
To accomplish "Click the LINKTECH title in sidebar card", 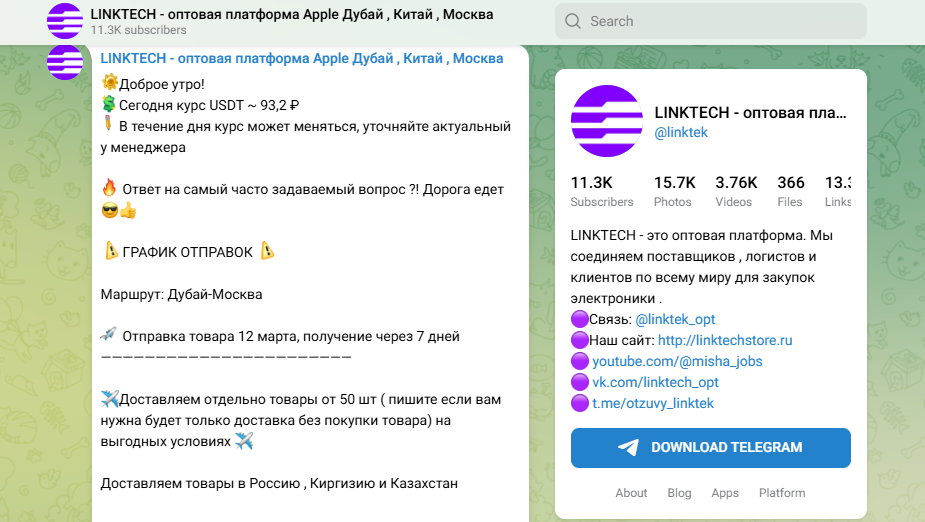I will click(x=750, y=113).
